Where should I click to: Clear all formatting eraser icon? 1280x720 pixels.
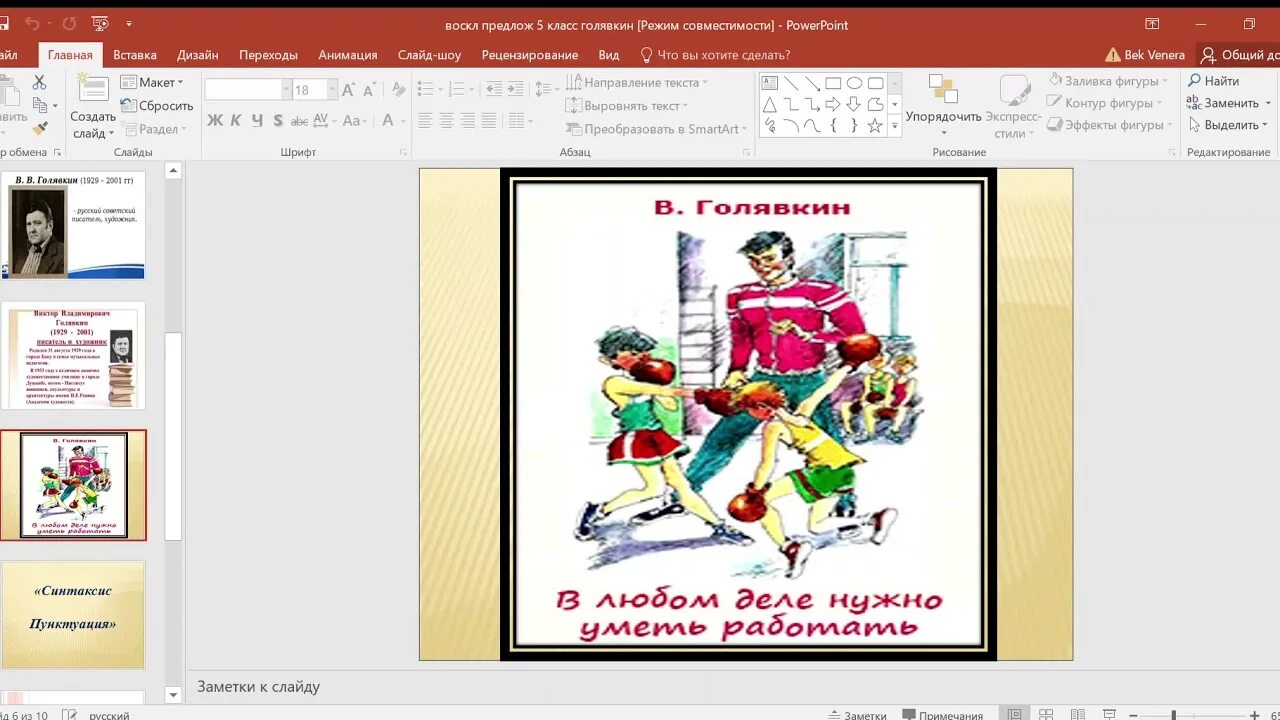398,90
